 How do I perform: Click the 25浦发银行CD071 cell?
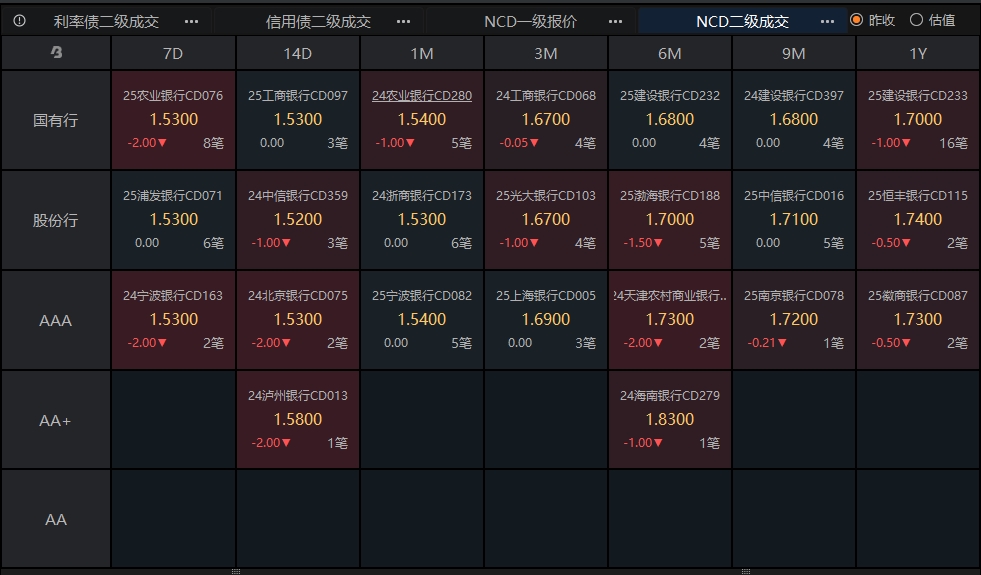point(173,220)
